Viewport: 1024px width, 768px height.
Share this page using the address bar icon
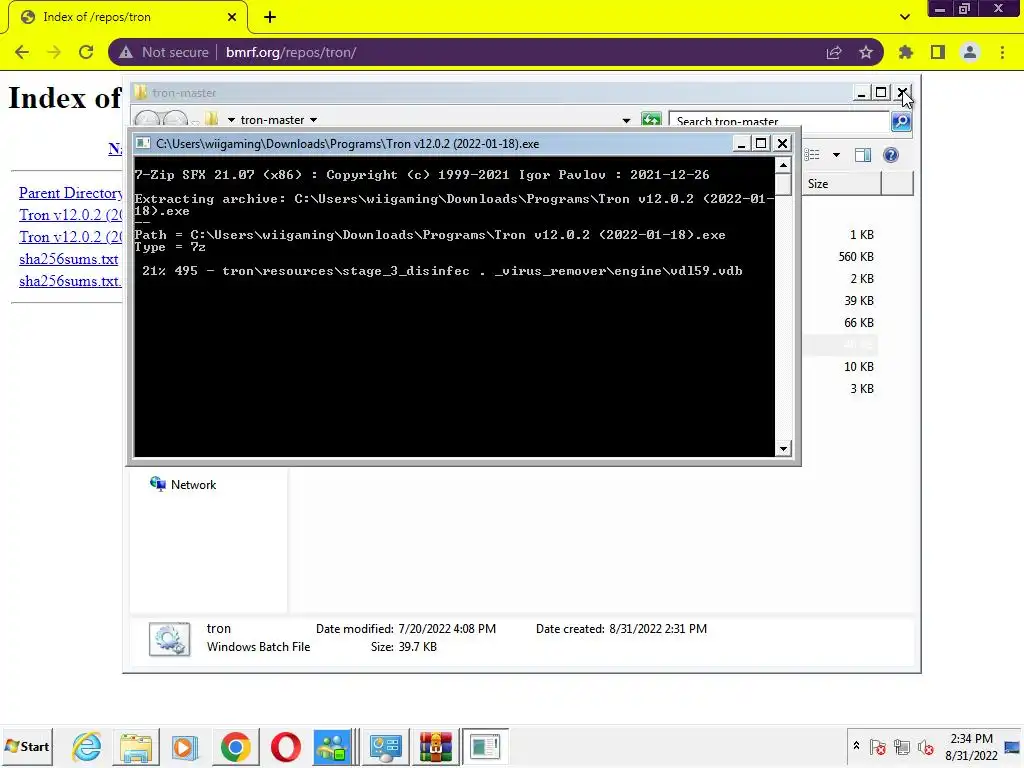pos(834,52)
